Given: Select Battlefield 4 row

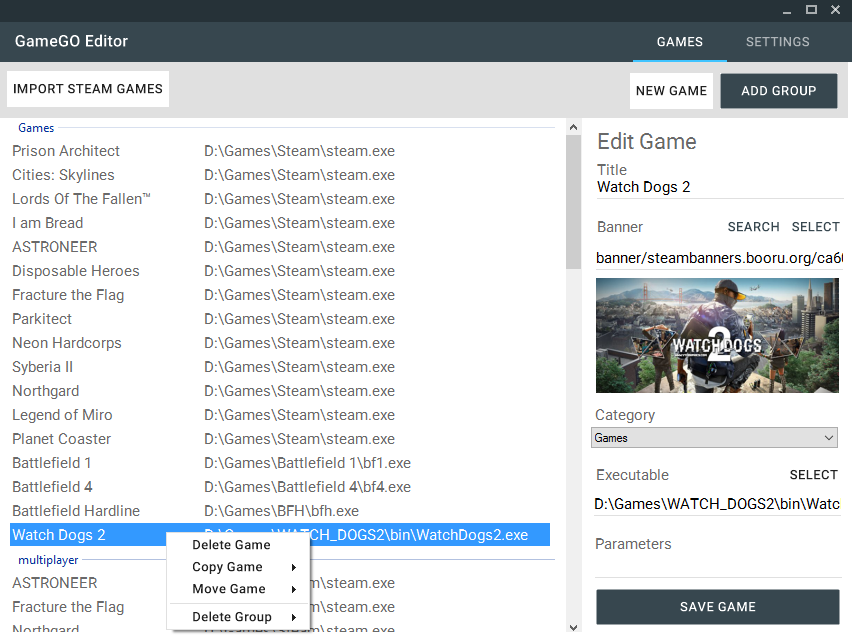Looking at the screenshot, I should (x=280, y=487).
